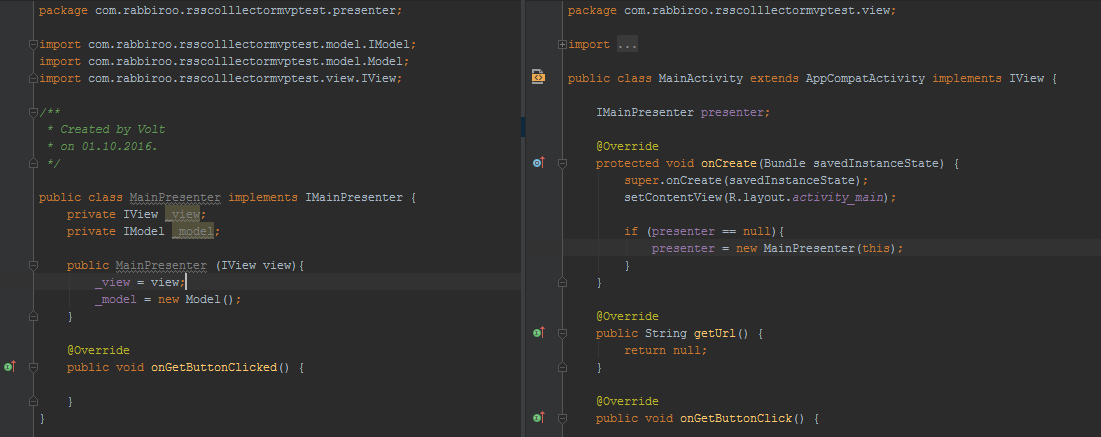Click the _view field in the private IView declaration

click(183, 214)
